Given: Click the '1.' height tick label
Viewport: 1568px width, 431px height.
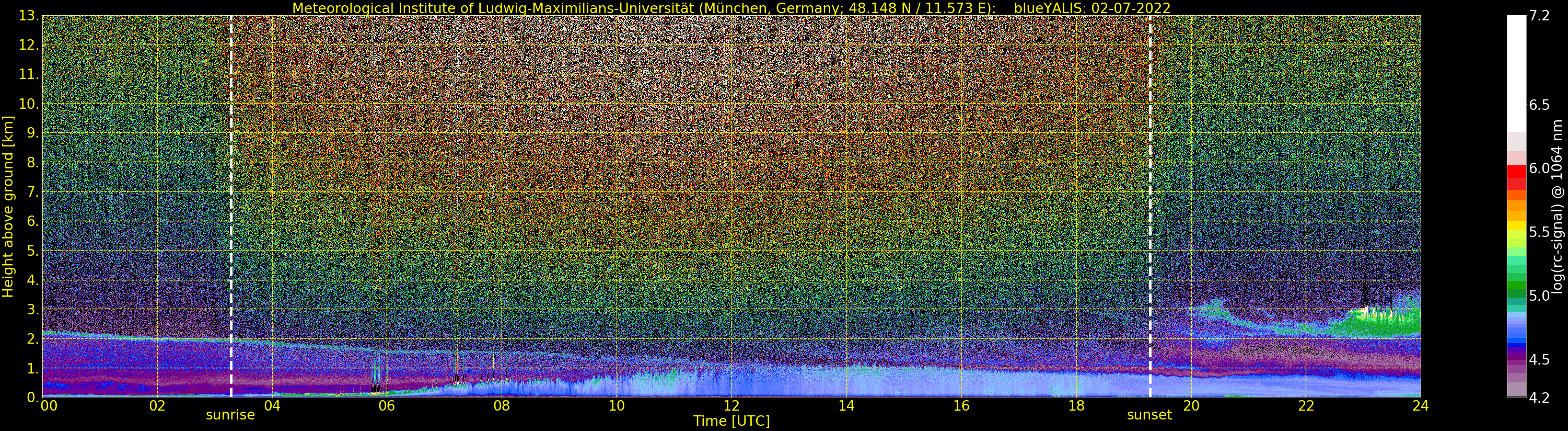Looking at the screenshot, I should click(x=33, y=368).
